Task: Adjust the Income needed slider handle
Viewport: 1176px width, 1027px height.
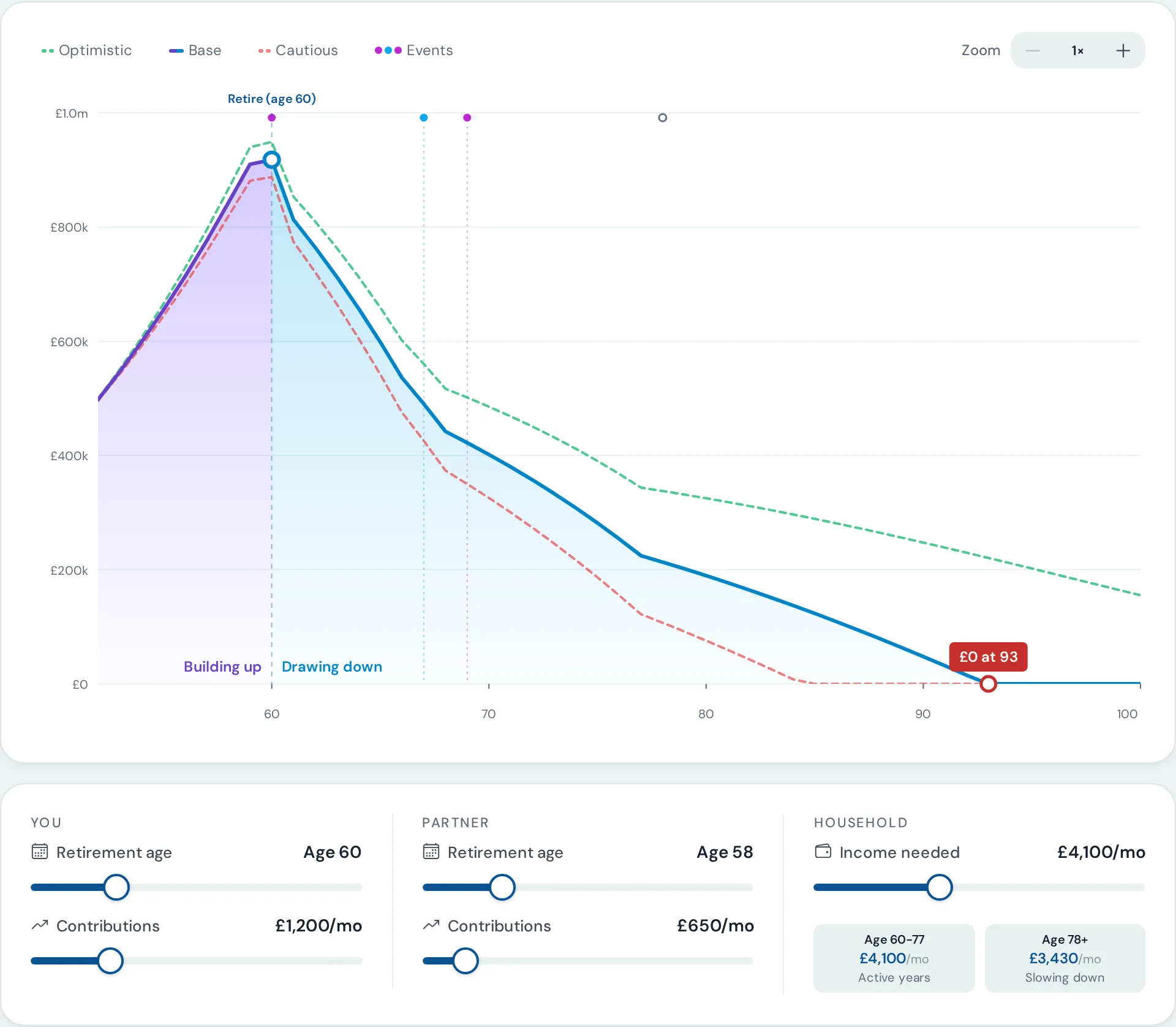Action: (x=939, y=887)
